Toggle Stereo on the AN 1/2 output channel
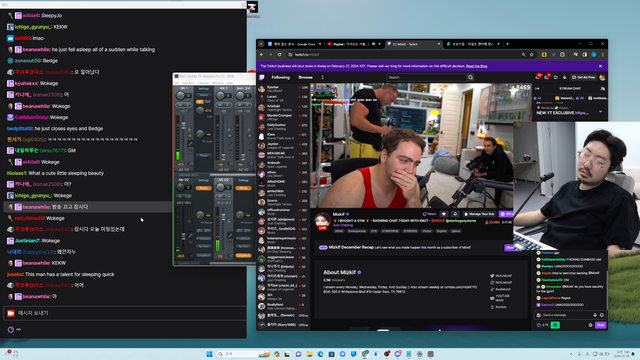 (x=204, y=188)
